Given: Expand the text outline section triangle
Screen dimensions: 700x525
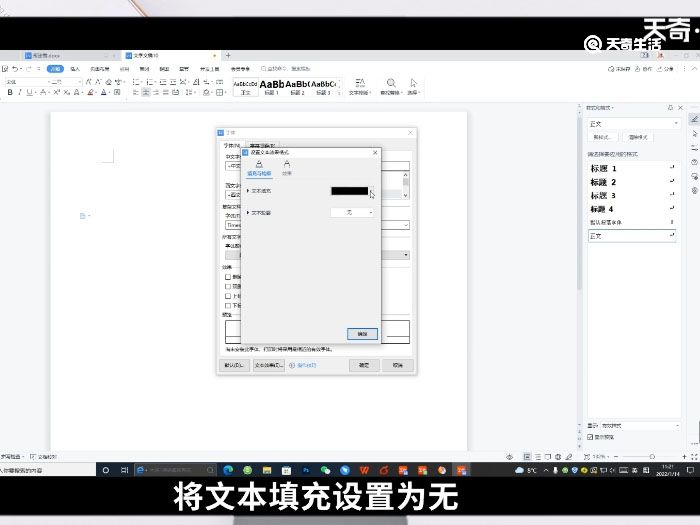Looking at the screenshot, I should [x=248, y=212].
